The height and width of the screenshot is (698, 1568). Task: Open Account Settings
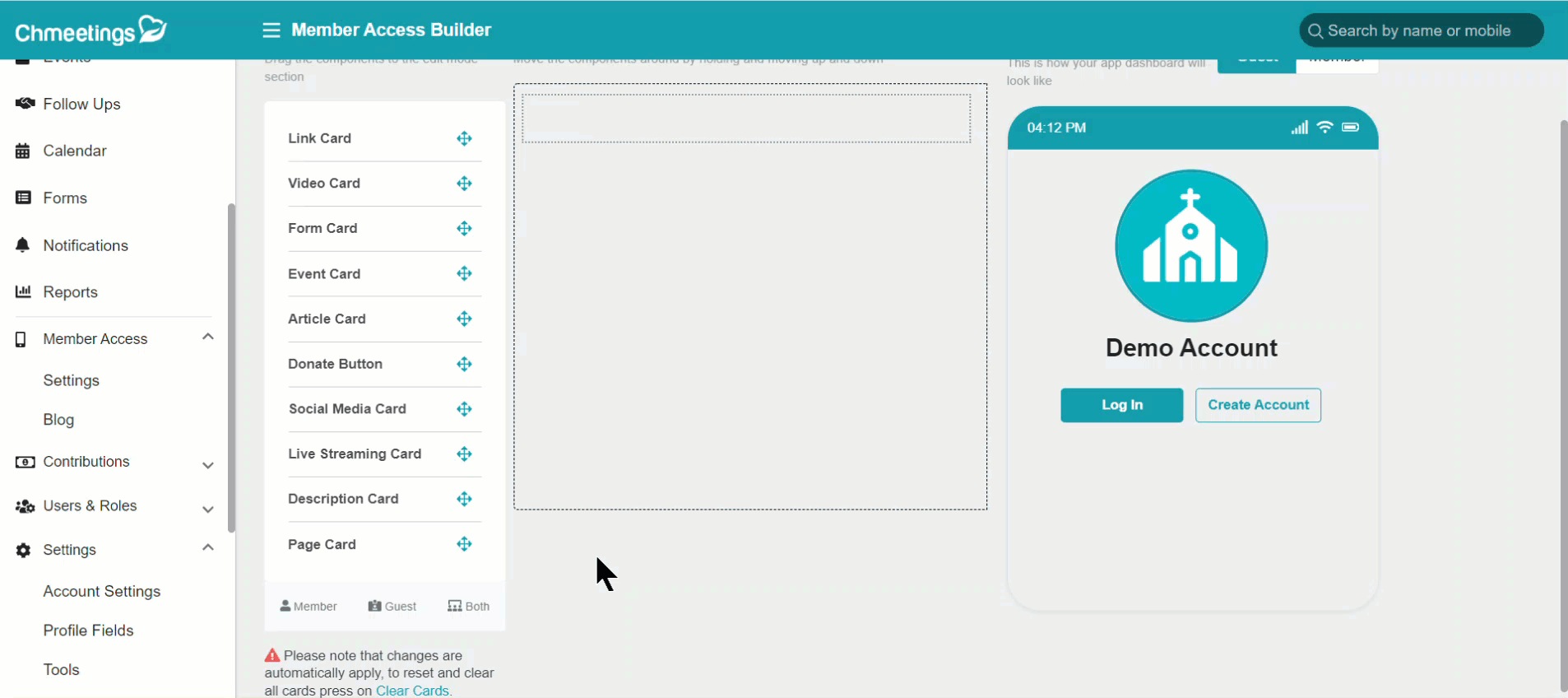[x=102, y=591]
